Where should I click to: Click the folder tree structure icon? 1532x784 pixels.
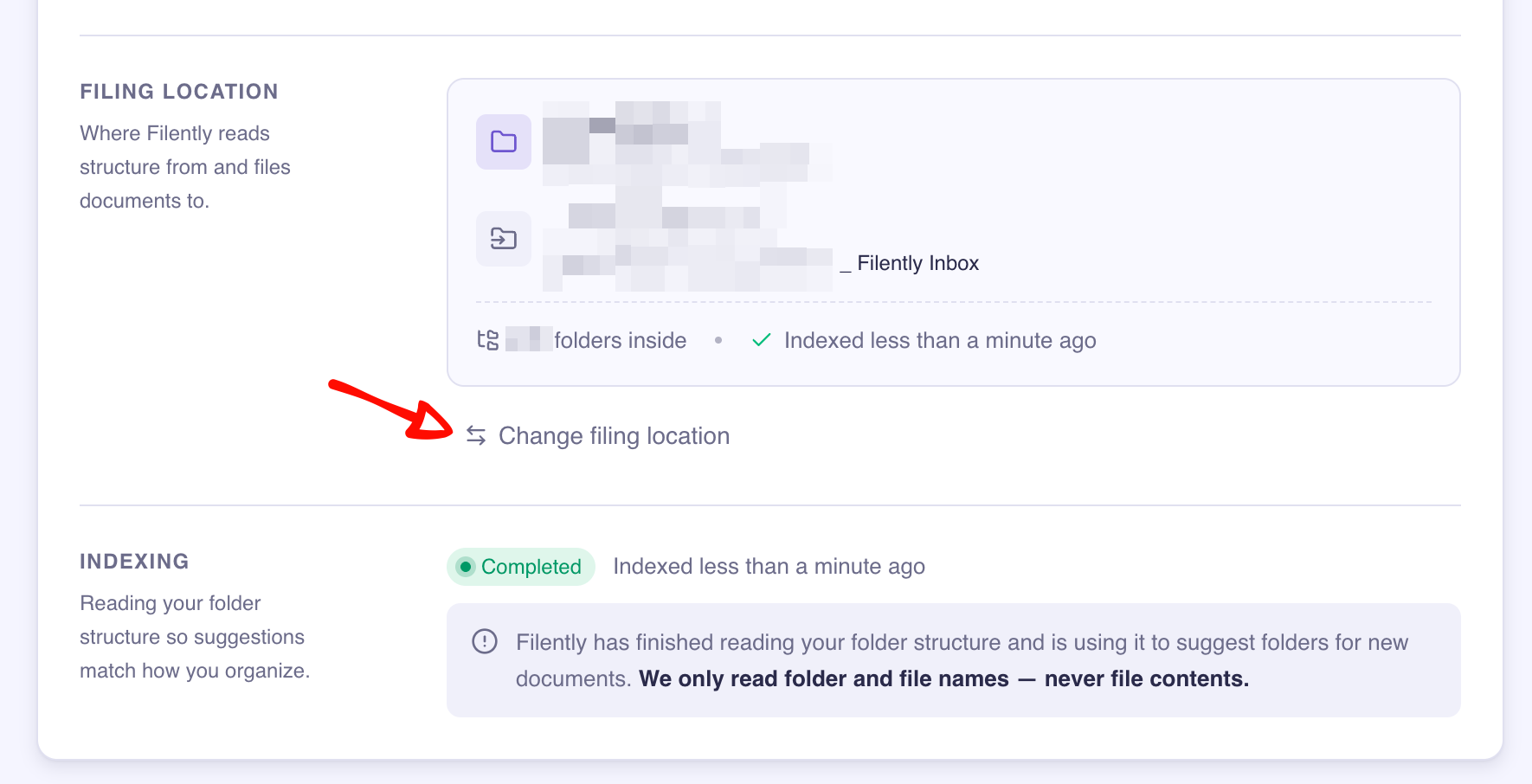click(488, 340)
